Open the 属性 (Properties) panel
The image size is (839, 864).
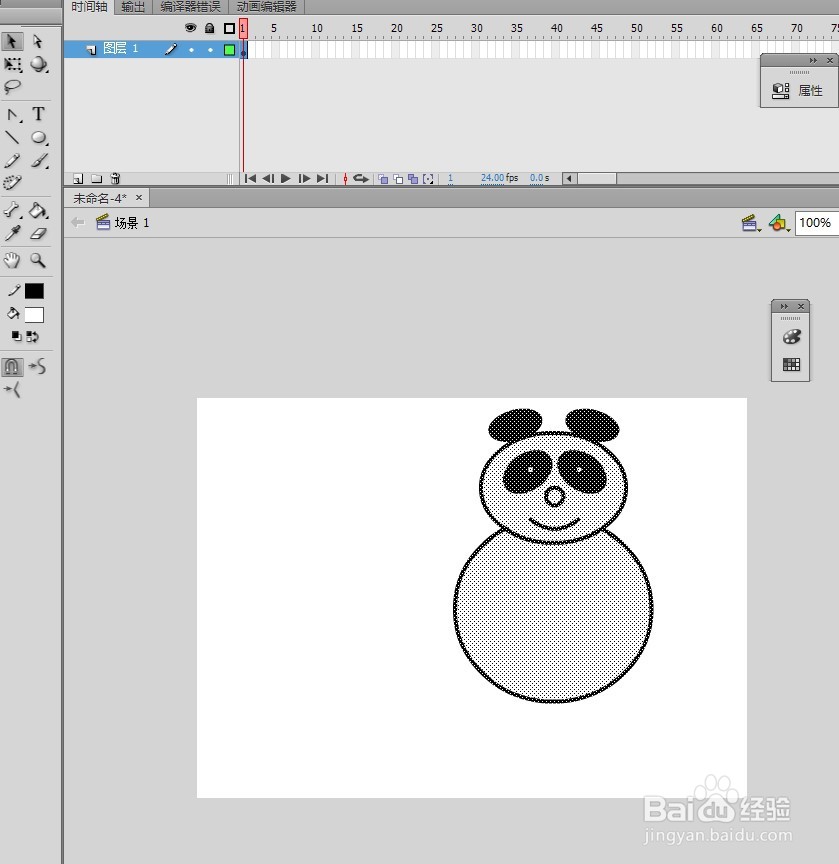797,90
